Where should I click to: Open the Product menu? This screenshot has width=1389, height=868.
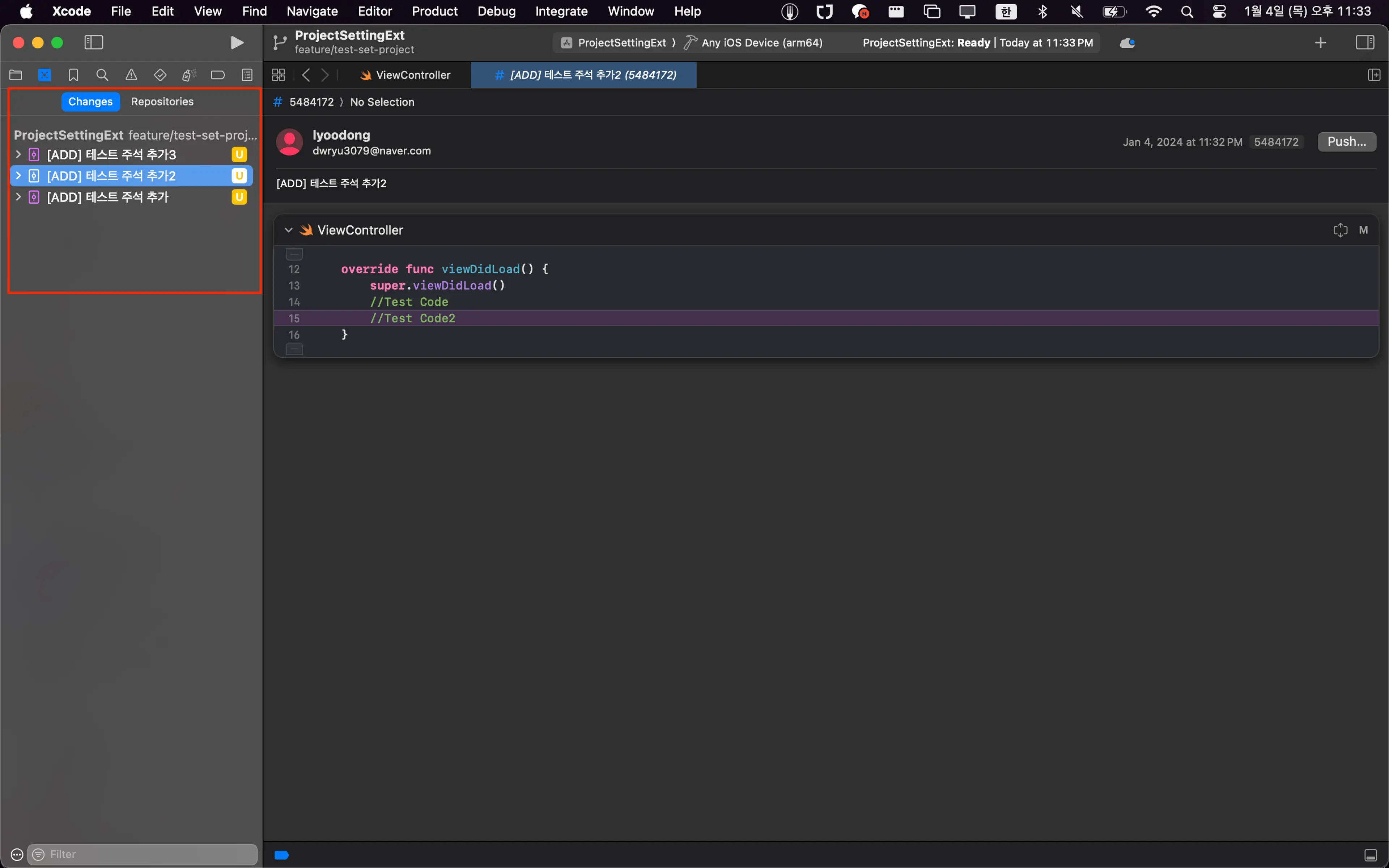click(x=434, y=12)
